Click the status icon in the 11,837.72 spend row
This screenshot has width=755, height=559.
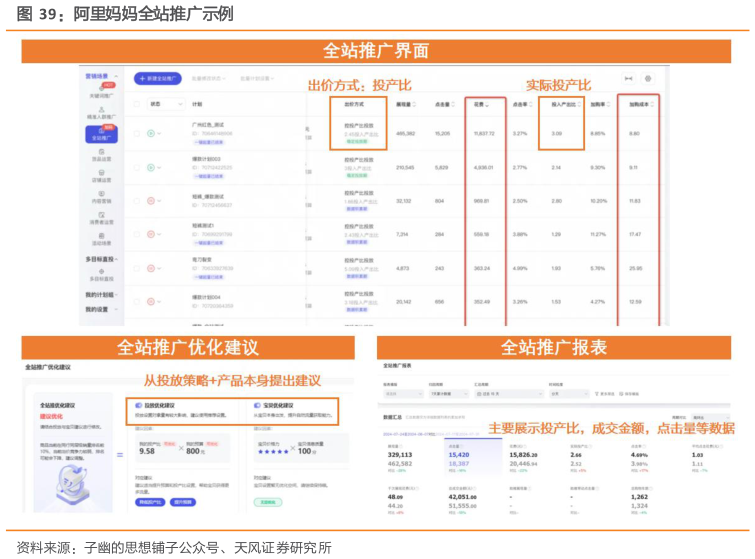click(x=151, y=133)
